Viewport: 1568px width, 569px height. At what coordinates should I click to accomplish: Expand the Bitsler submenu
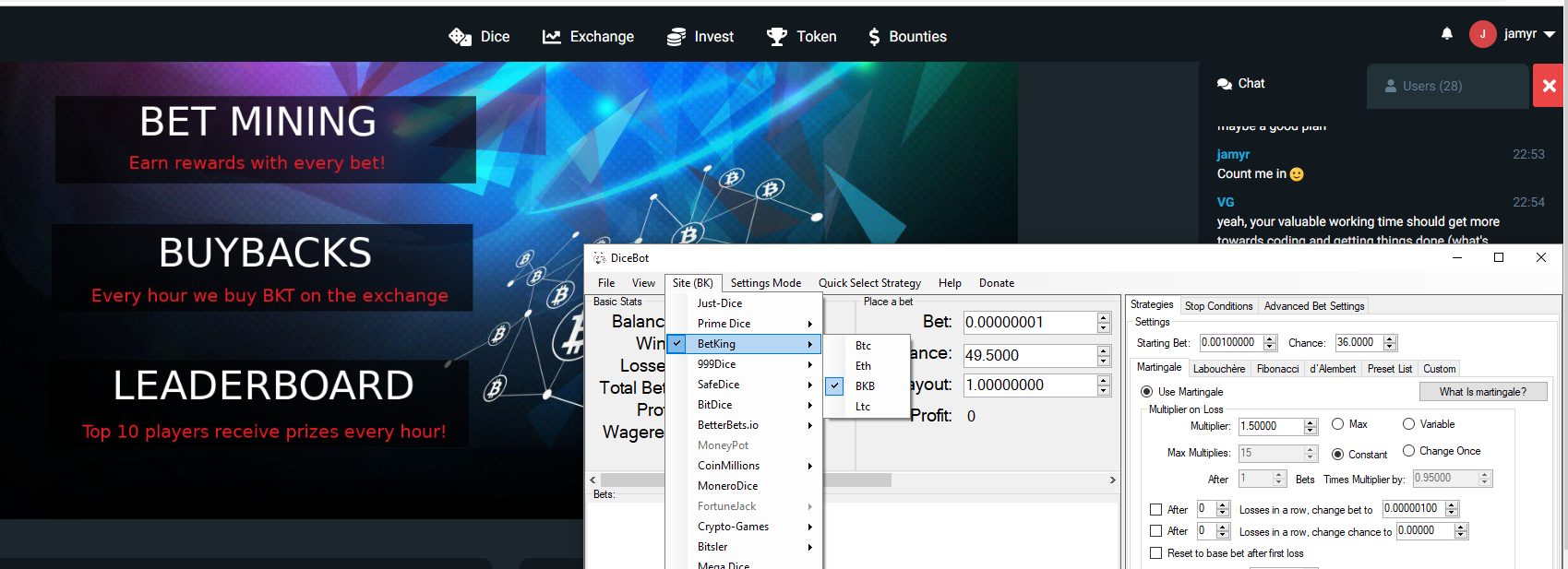coord(744,547)
